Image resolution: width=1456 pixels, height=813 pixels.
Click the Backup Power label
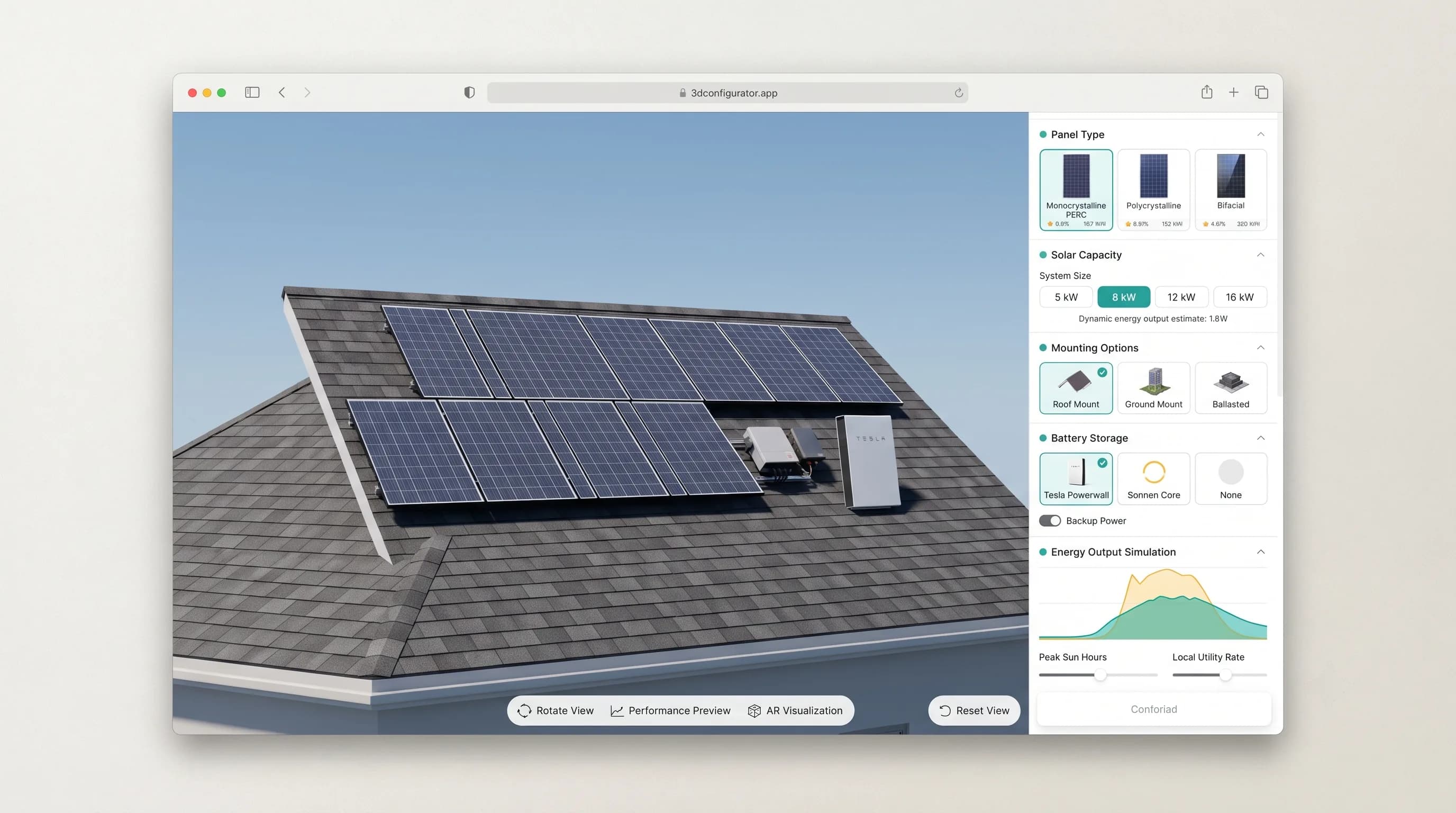1095,521
